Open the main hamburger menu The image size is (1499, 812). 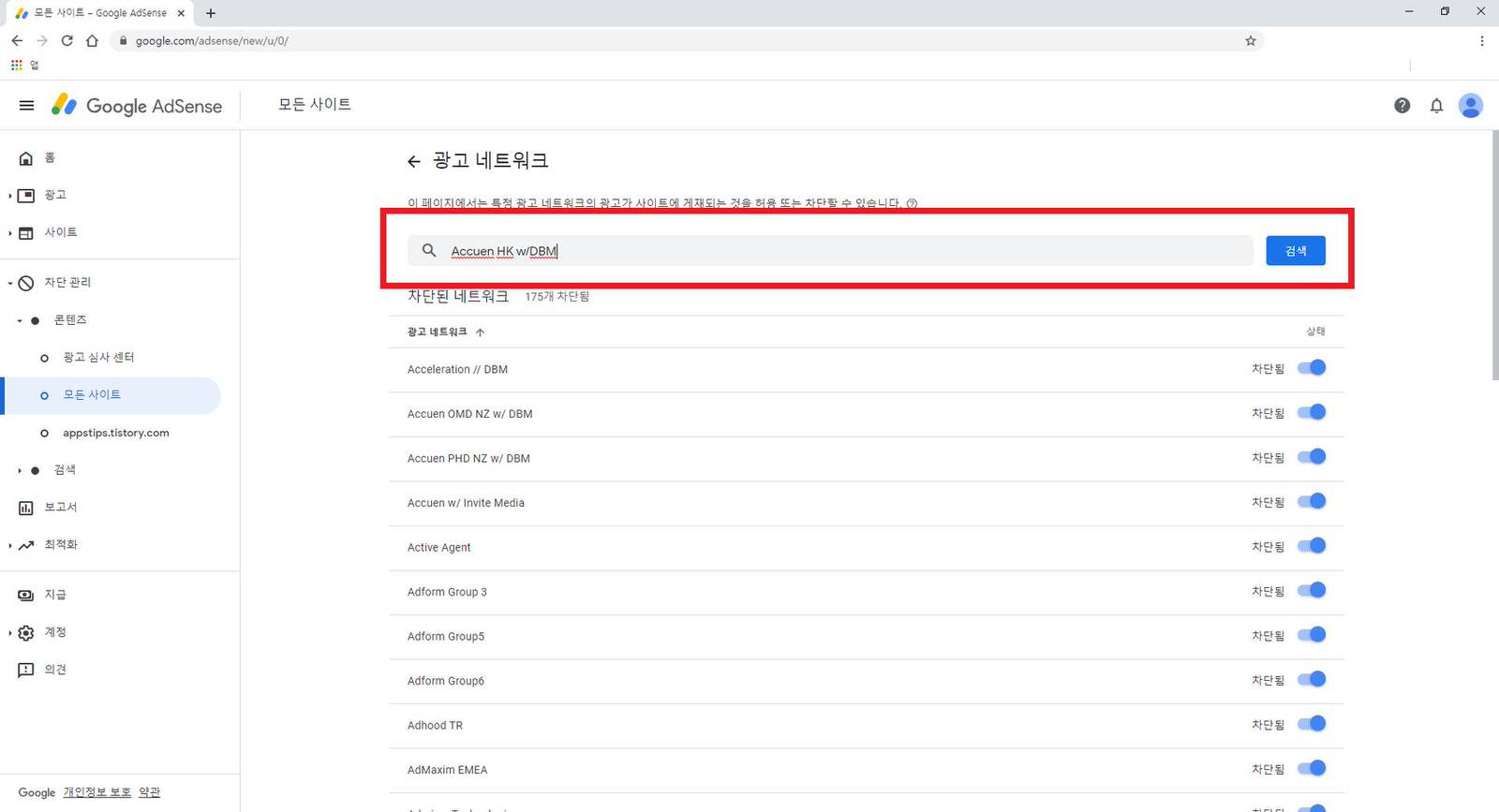click(26, 106)
